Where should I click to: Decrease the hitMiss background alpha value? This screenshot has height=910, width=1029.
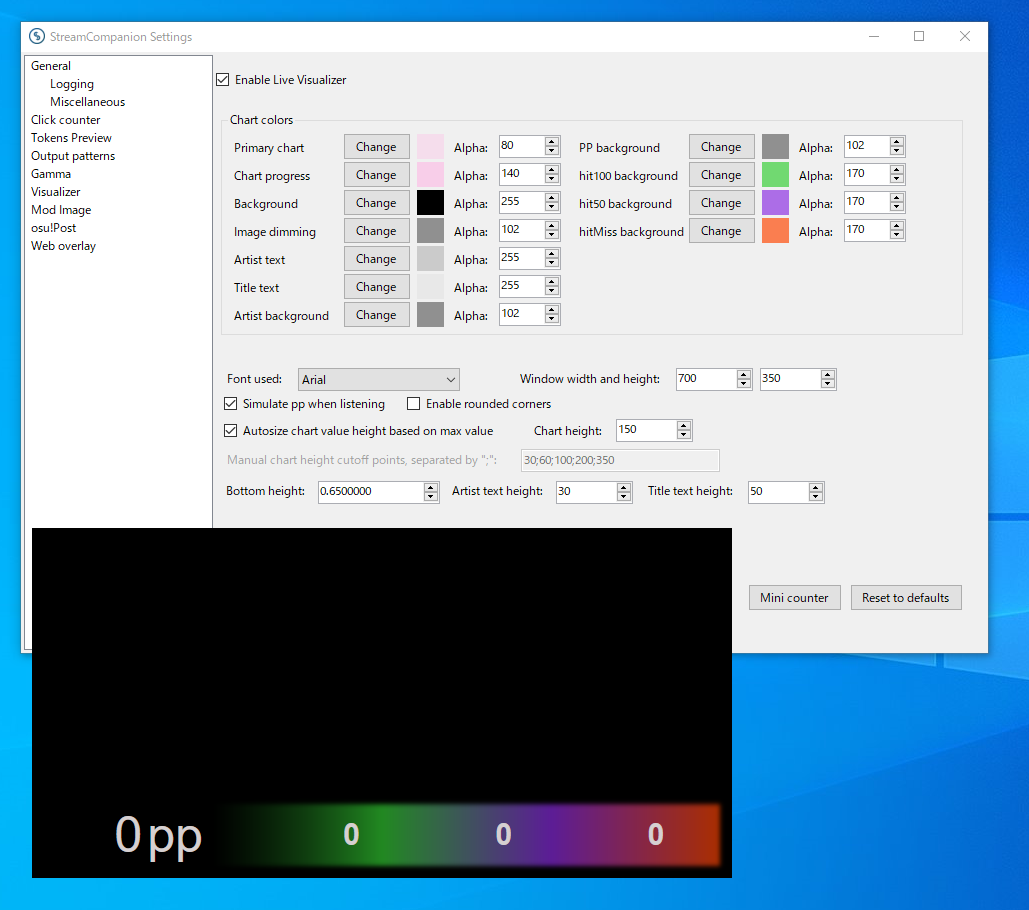coord(897,236)
